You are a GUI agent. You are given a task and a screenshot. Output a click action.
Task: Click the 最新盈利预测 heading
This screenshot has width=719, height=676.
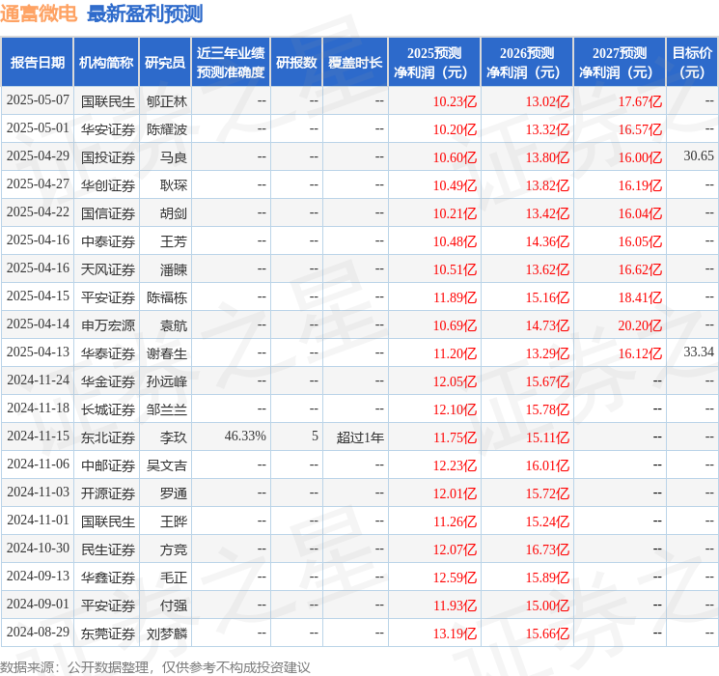point(145,14)
